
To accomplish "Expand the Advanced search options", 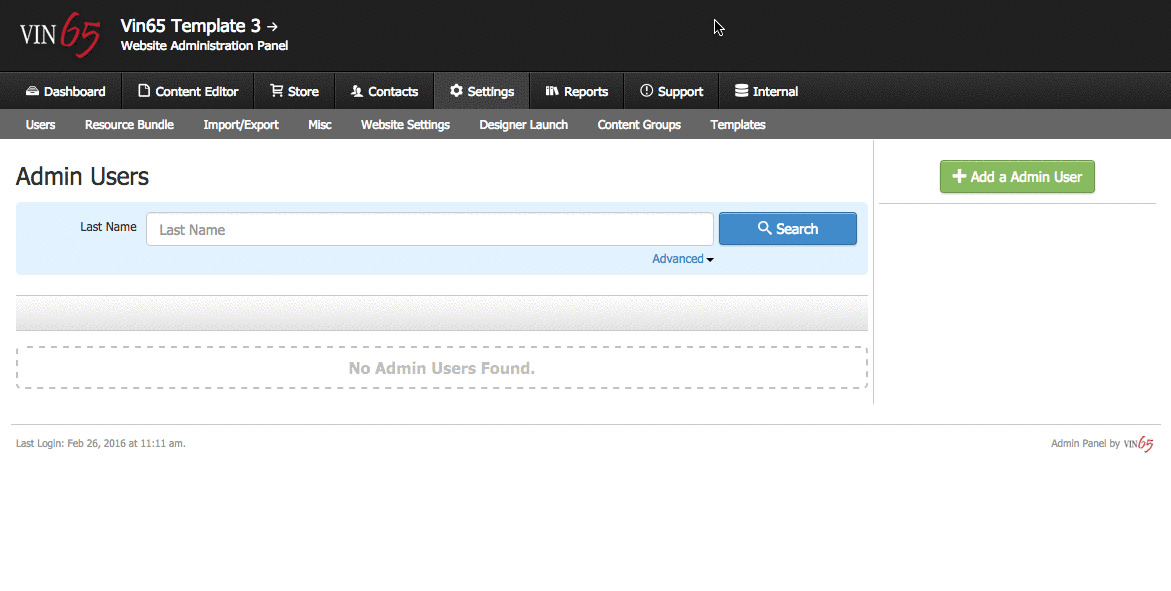I will click(x=682, y=259).
